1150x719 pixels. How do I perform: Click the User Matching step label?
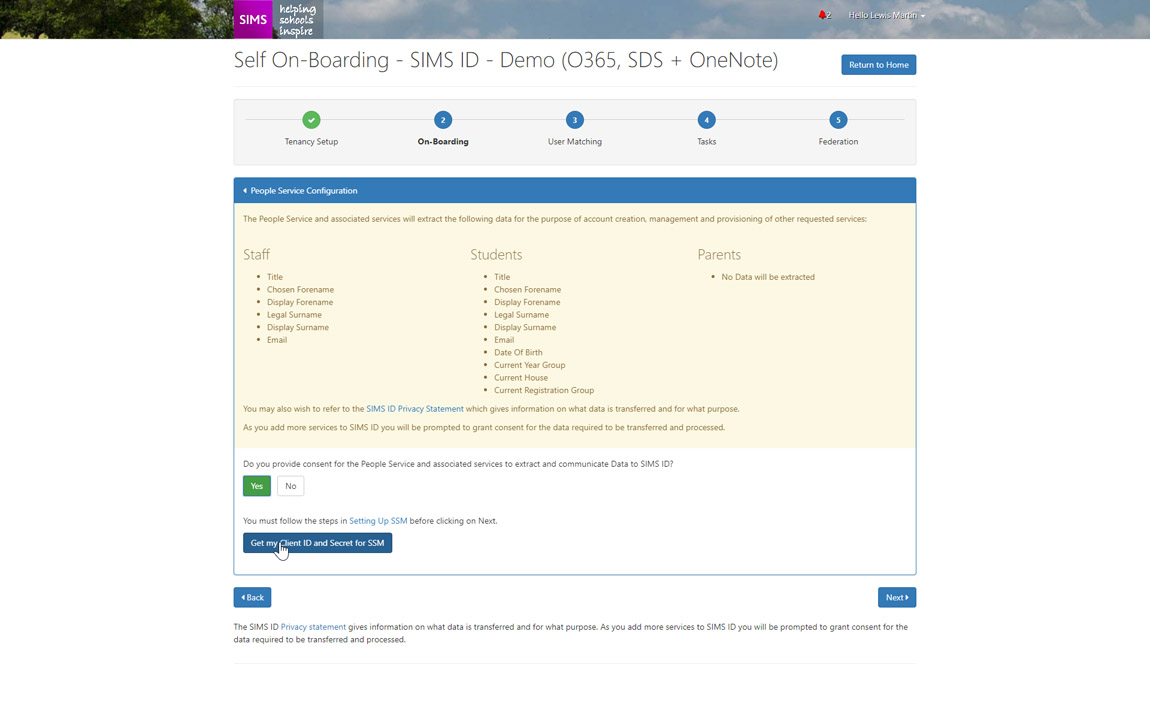[575, 142]
